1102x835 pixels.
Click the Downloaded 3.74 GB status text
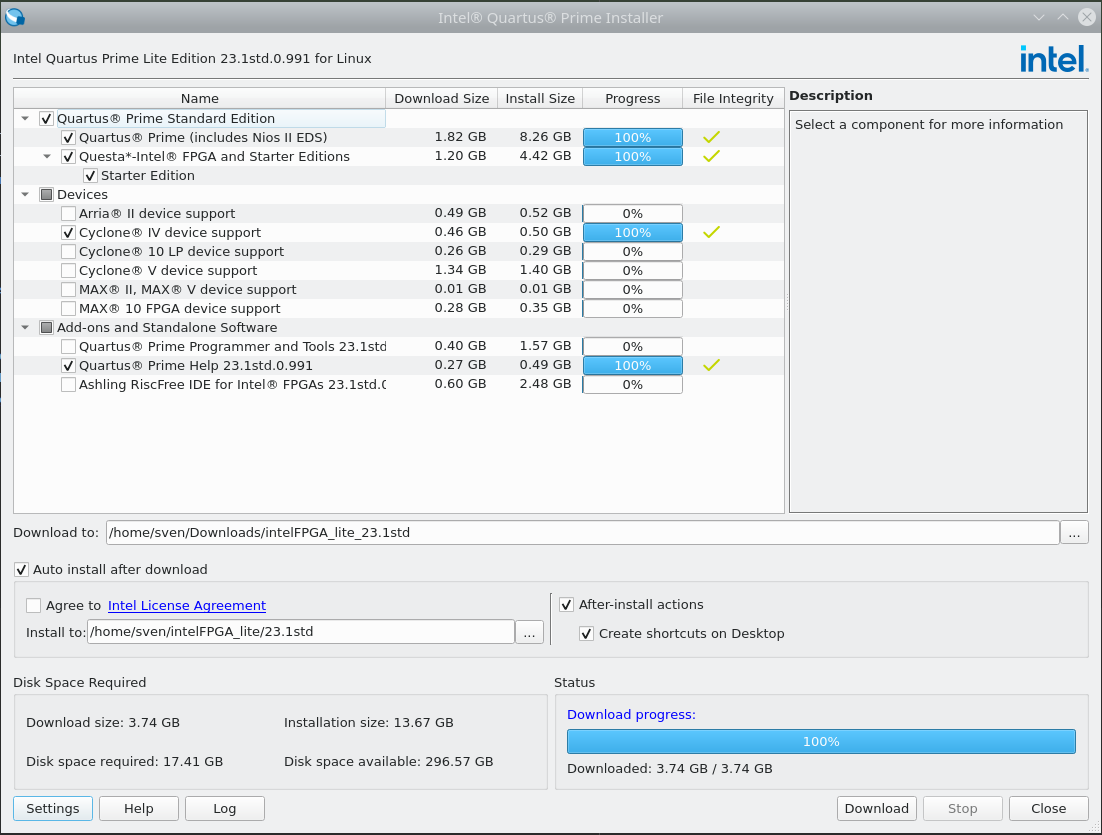tap(670, 768)
